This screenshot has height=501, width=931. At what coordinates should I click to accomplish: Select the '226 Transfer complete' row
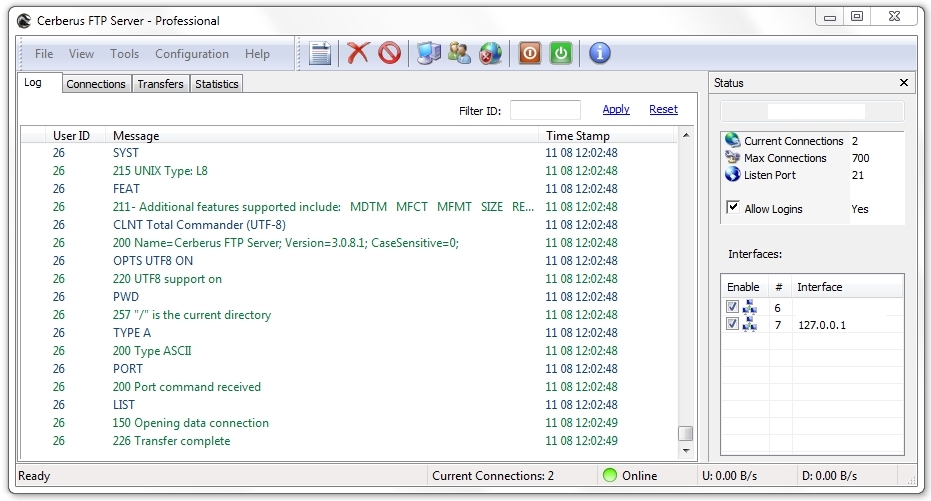pos(349,441)
